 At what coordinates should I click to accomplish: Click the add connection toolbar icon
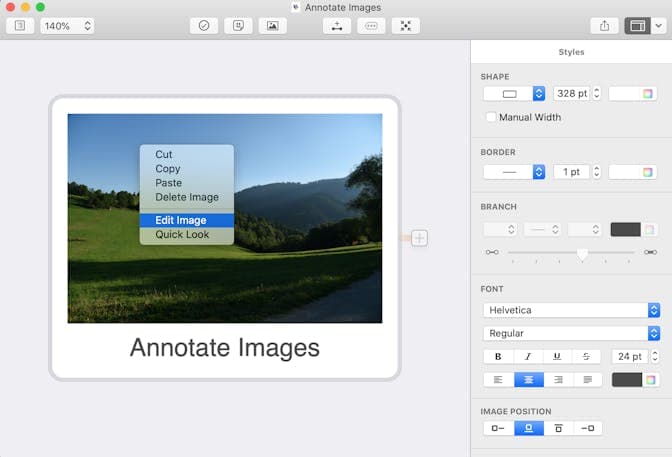pyautogui.click(x=337, y=26)
